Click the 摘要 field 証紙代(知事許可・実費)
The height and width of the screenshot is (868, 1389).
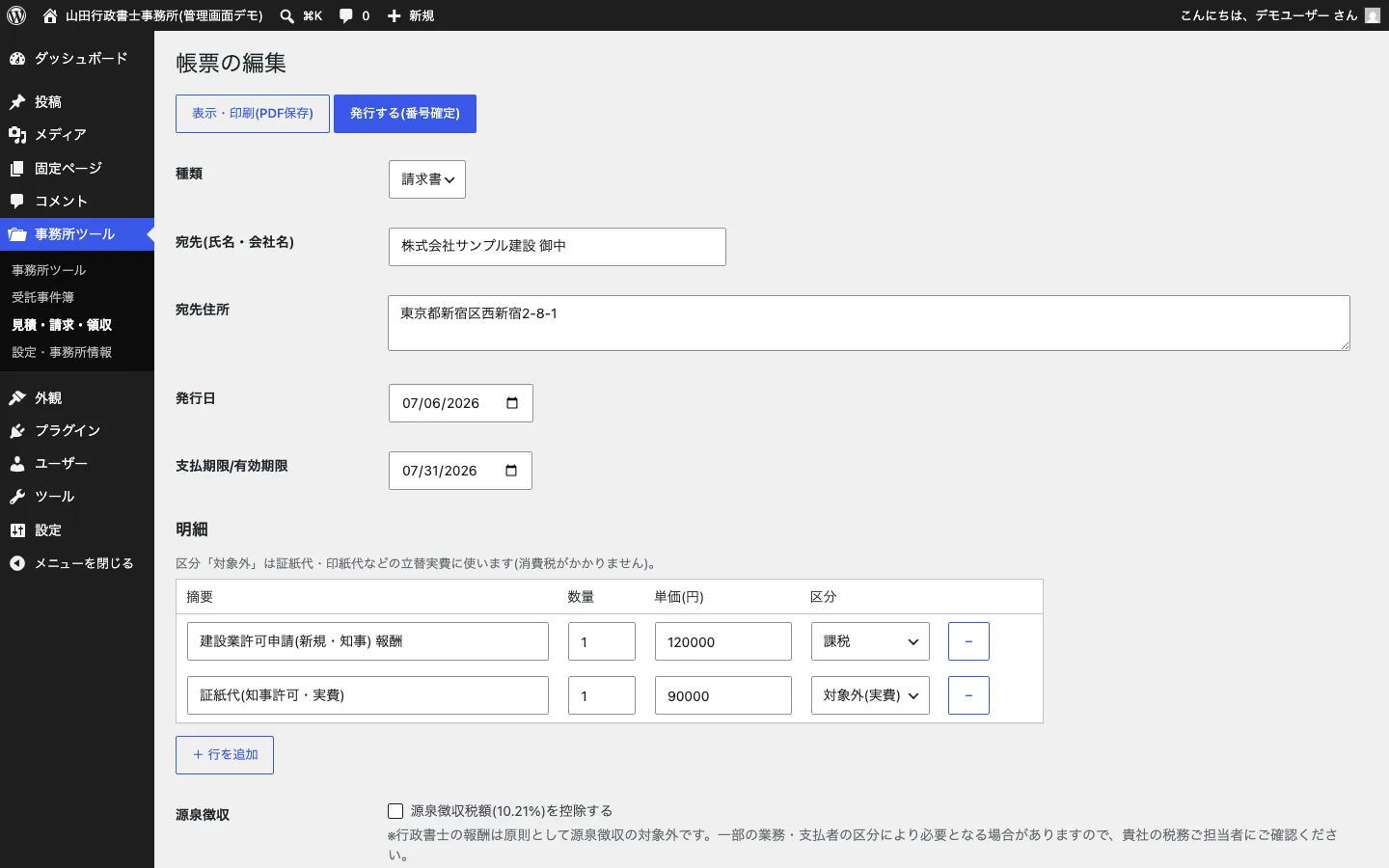368,695
